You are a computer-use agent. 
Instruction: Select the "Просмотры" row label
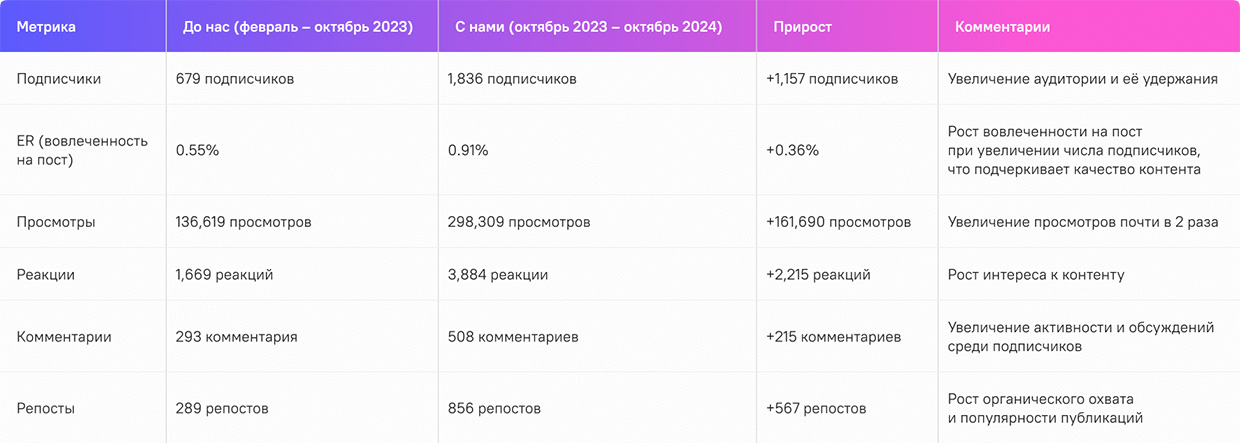point(56,222)
